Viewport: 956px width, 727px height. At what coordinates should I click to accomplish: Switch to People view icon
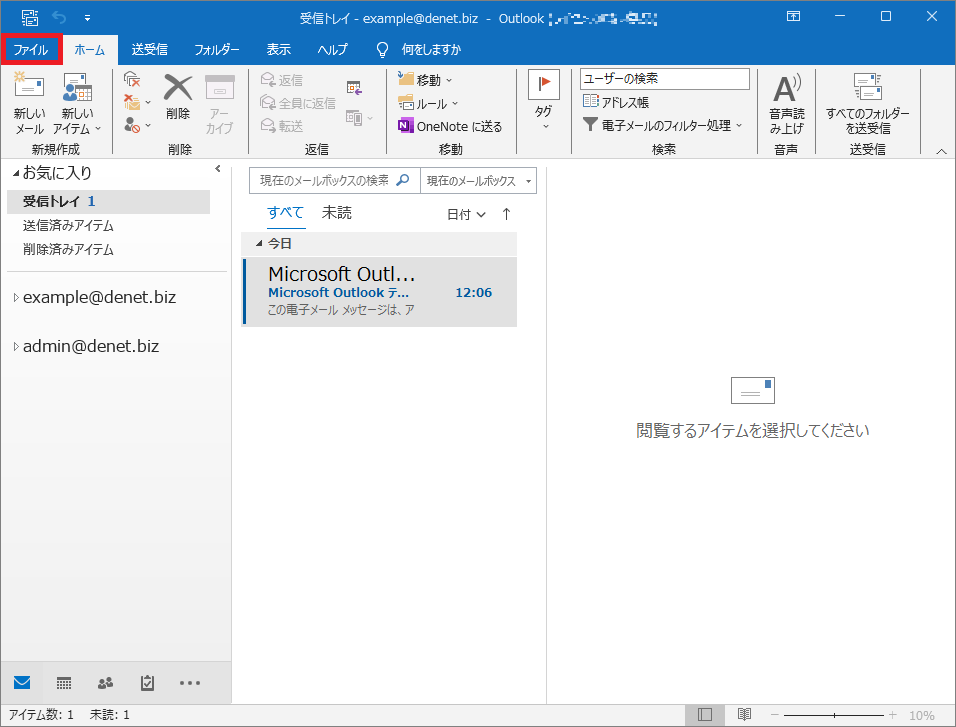105,683
